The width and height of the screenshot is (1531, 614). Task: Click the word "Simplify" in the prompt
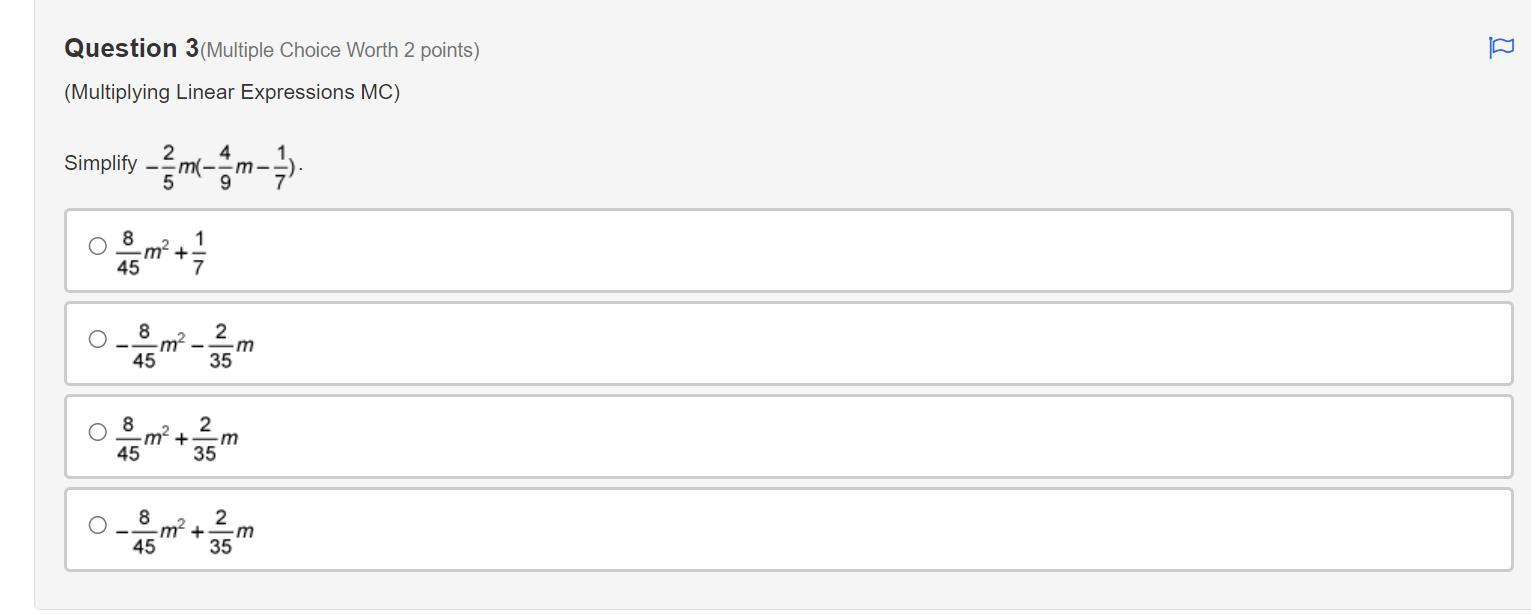pyautogui.click(x=101, y=163)
